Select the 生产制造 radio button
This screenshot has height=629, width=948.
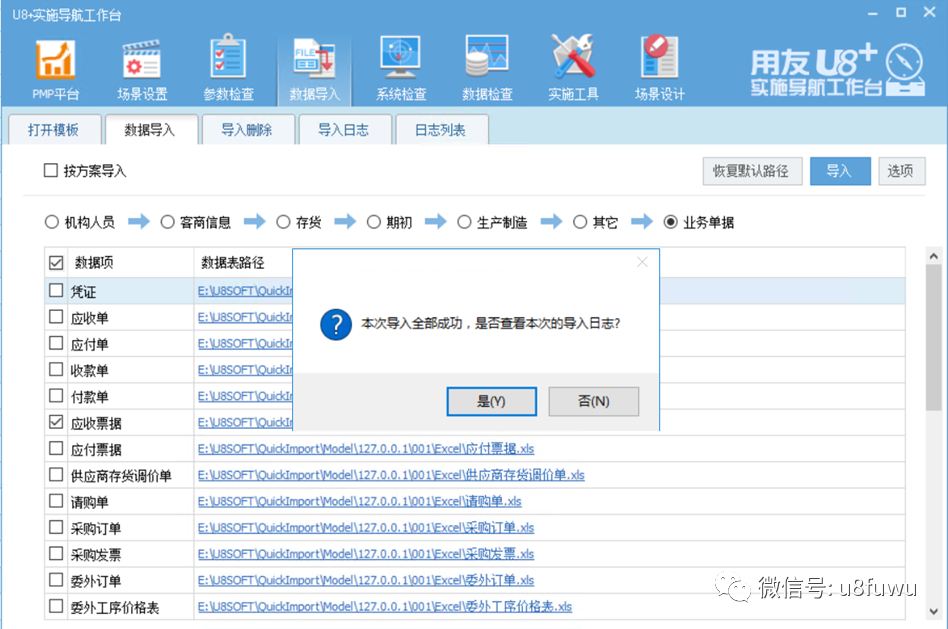tap(464, 223)
